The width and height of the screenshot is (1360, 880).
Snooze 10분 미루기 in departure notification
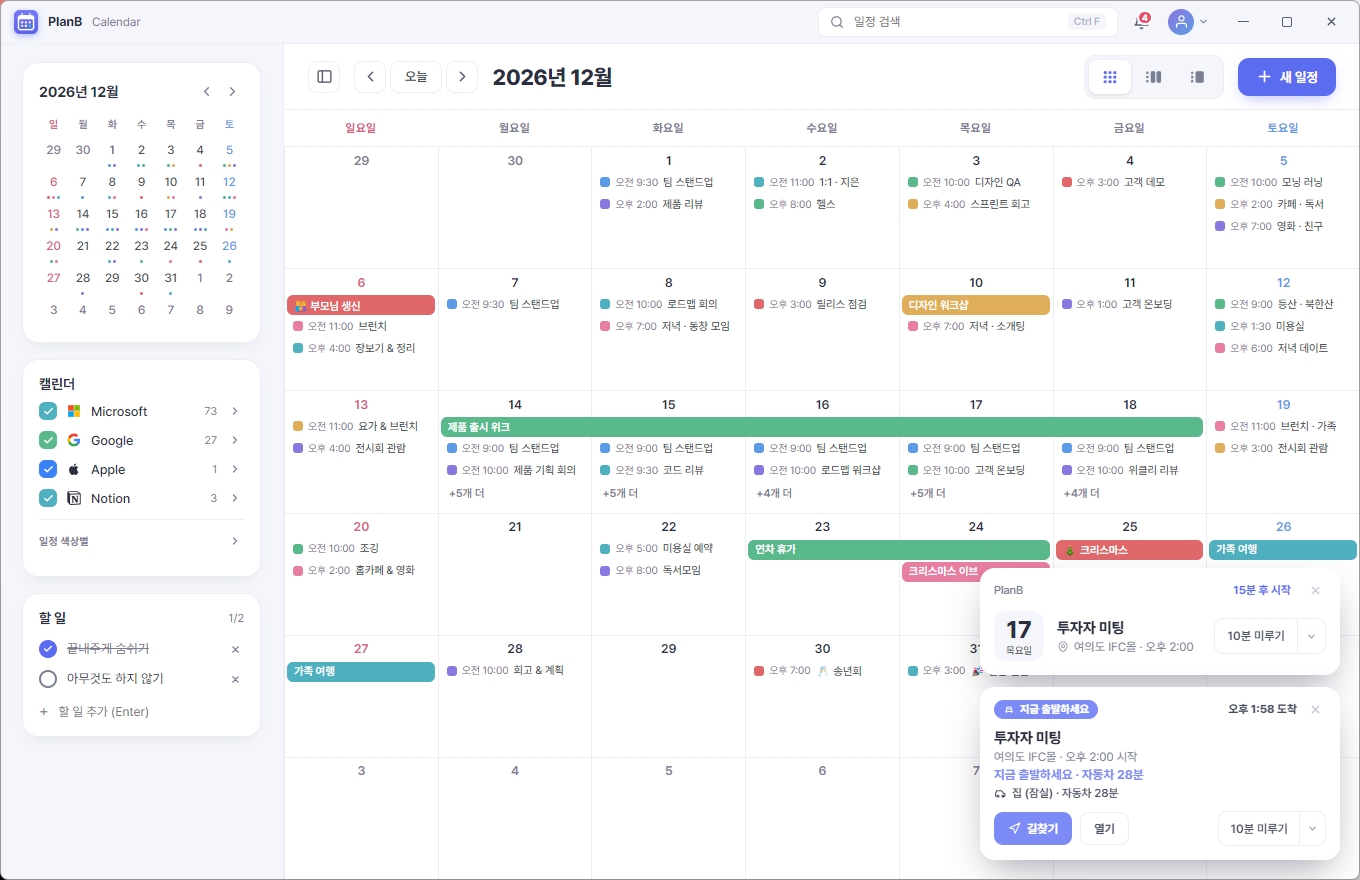coord(1258,828)
